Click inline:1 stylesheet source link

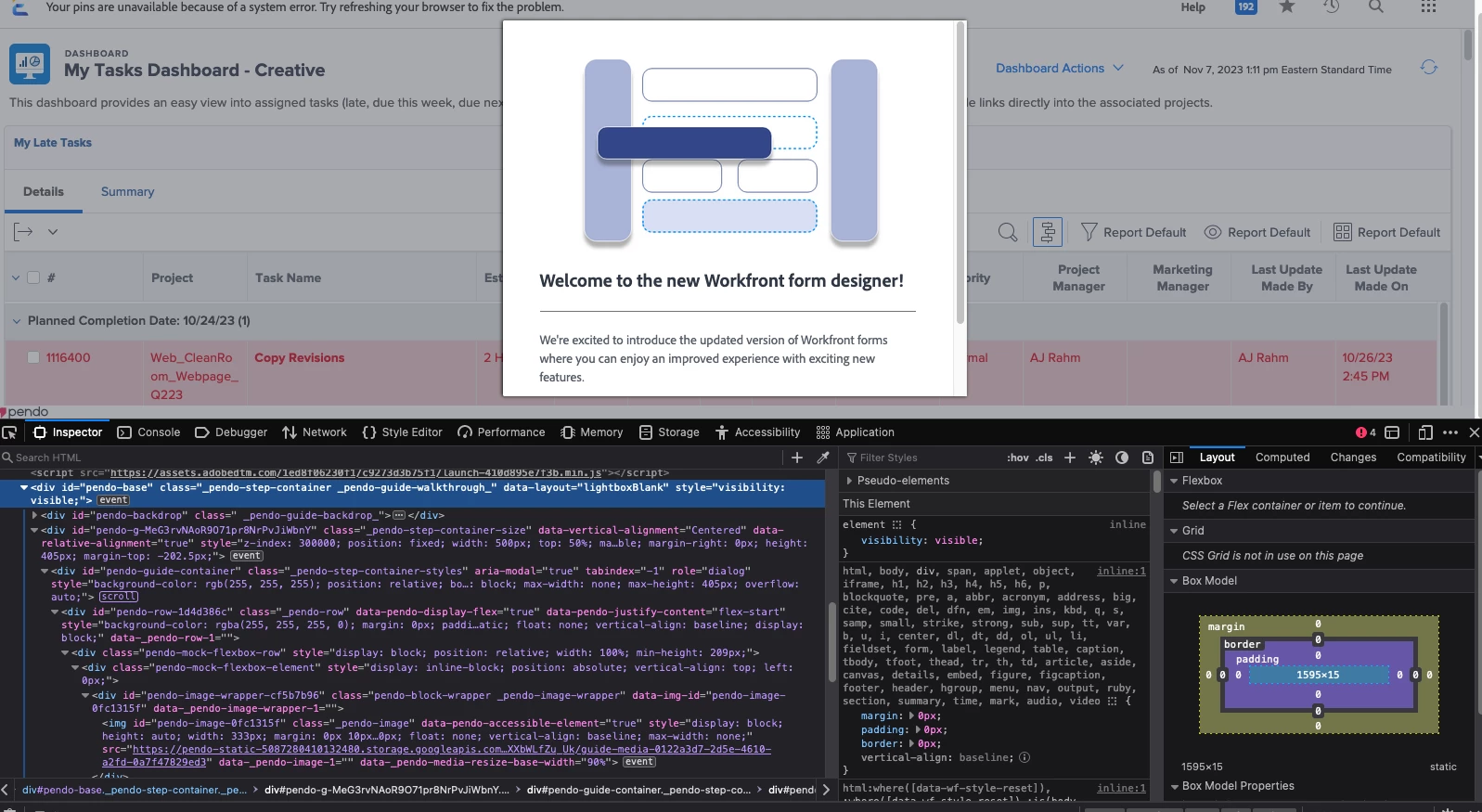tap(1121, 571)
